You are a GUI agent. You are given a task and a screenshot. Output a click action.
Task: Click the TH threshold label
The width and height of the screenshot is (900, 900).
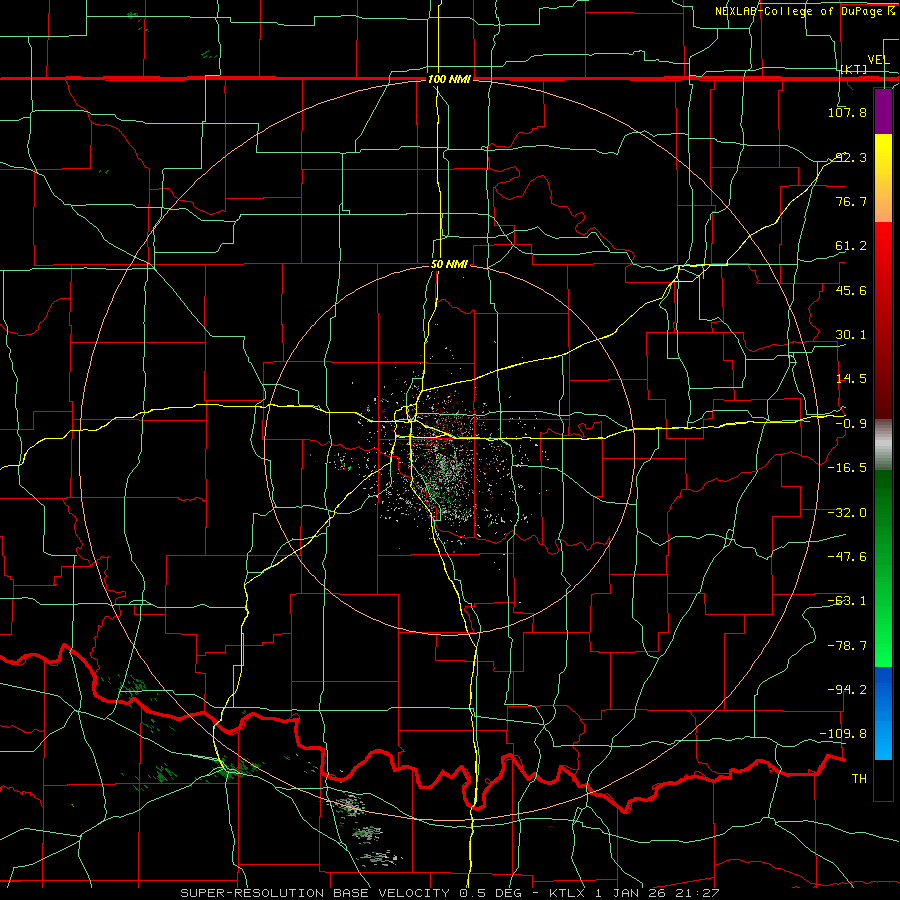(859, 779)
